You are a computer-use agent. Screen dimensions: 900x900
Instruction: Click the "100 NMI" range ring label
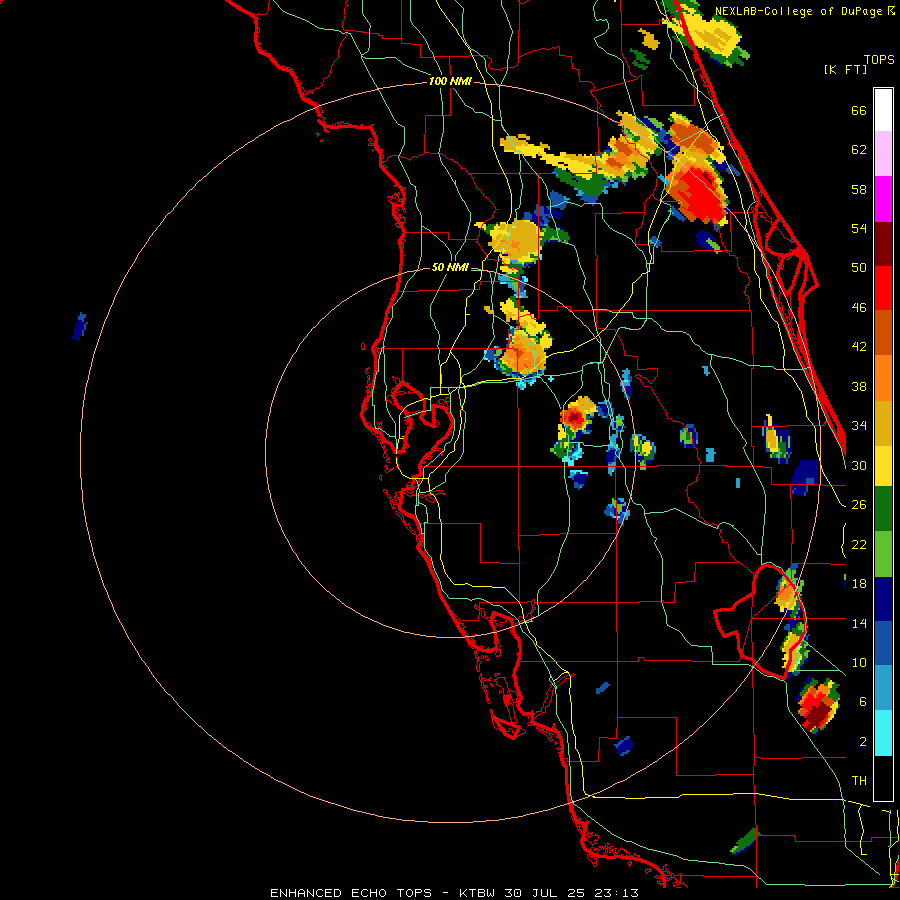[450, 82]
